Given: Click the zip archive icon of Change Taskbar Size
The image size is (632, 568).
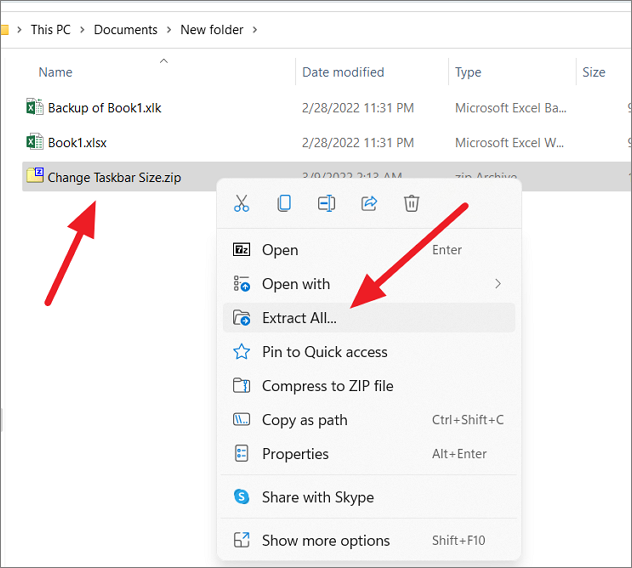Looking at the screenshot, I should click(35, 176).
